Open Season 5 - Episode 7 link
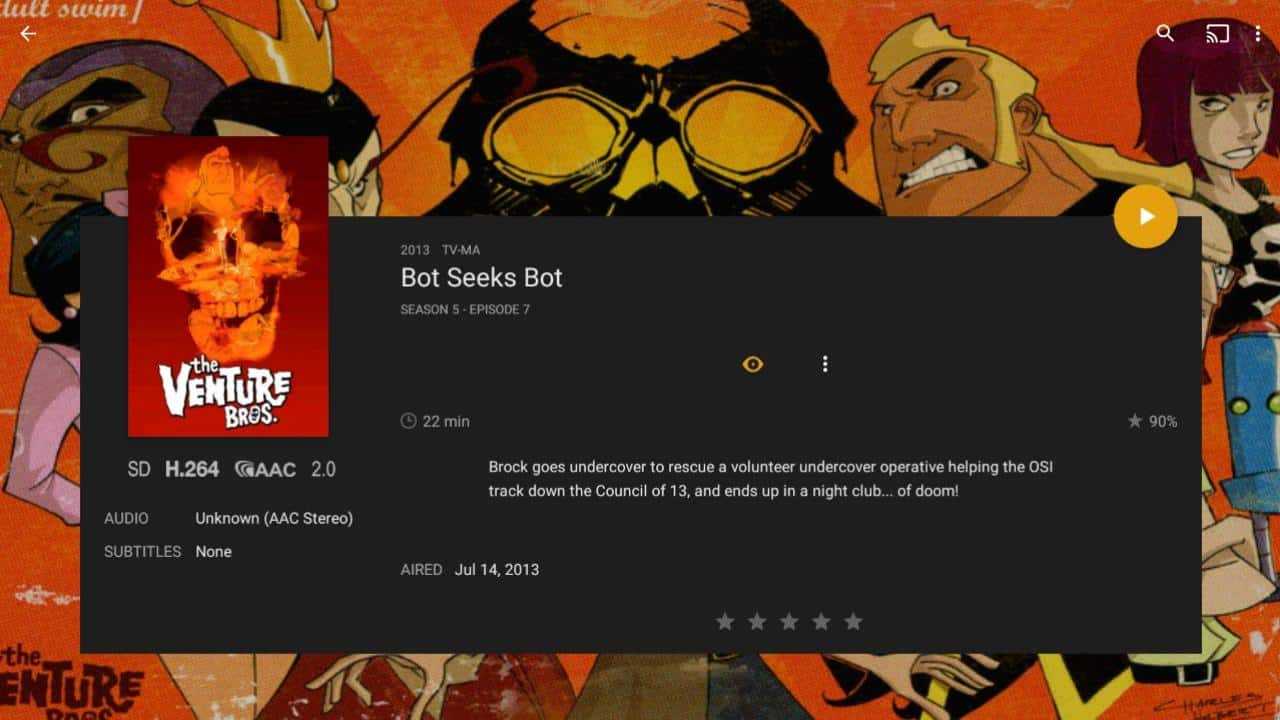 (465, 310)
